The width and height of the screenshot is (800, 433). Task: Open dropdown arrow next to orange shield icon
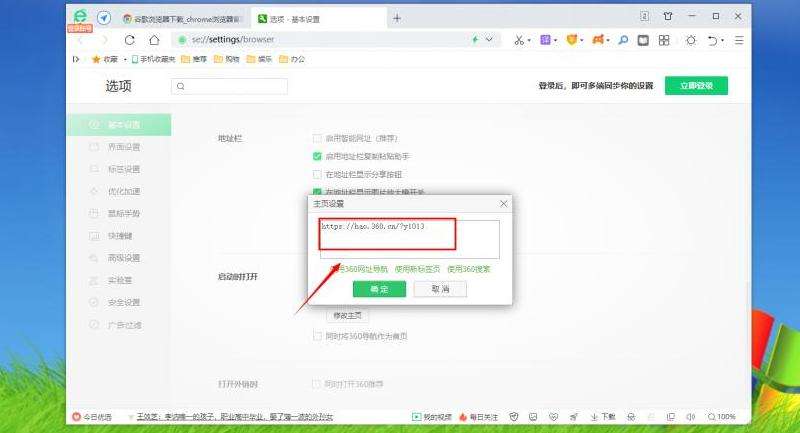(x=582, y=40)
